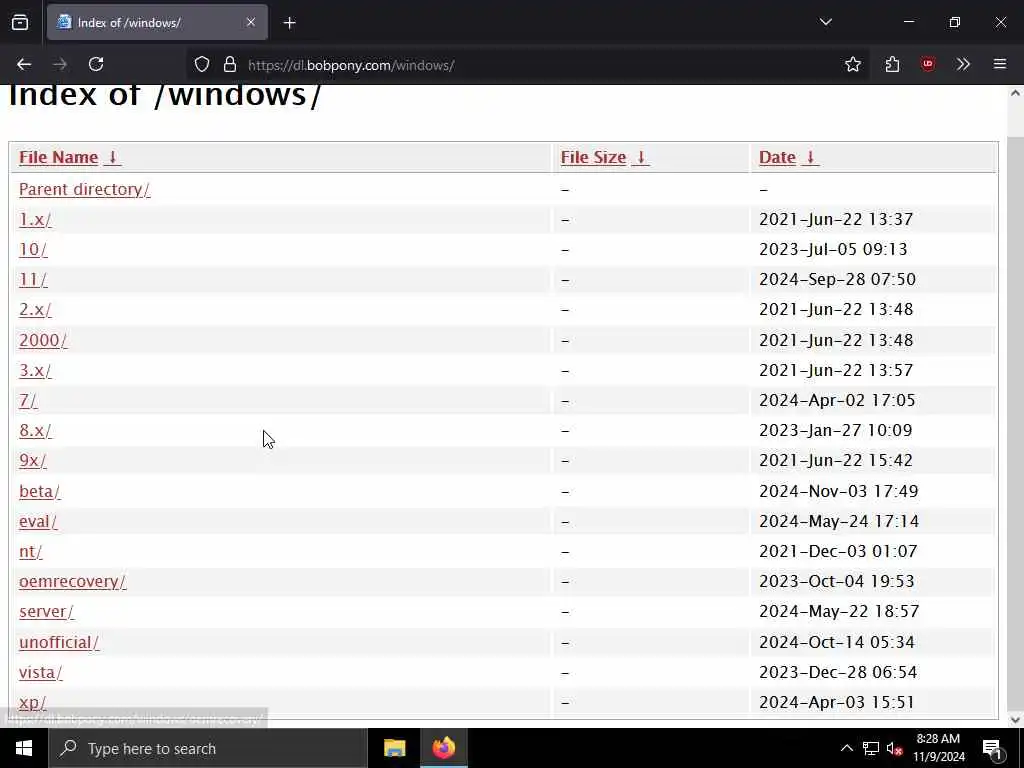Click the File Size descending arrow
The image size is (1024, 768).
tap(641, 157)
